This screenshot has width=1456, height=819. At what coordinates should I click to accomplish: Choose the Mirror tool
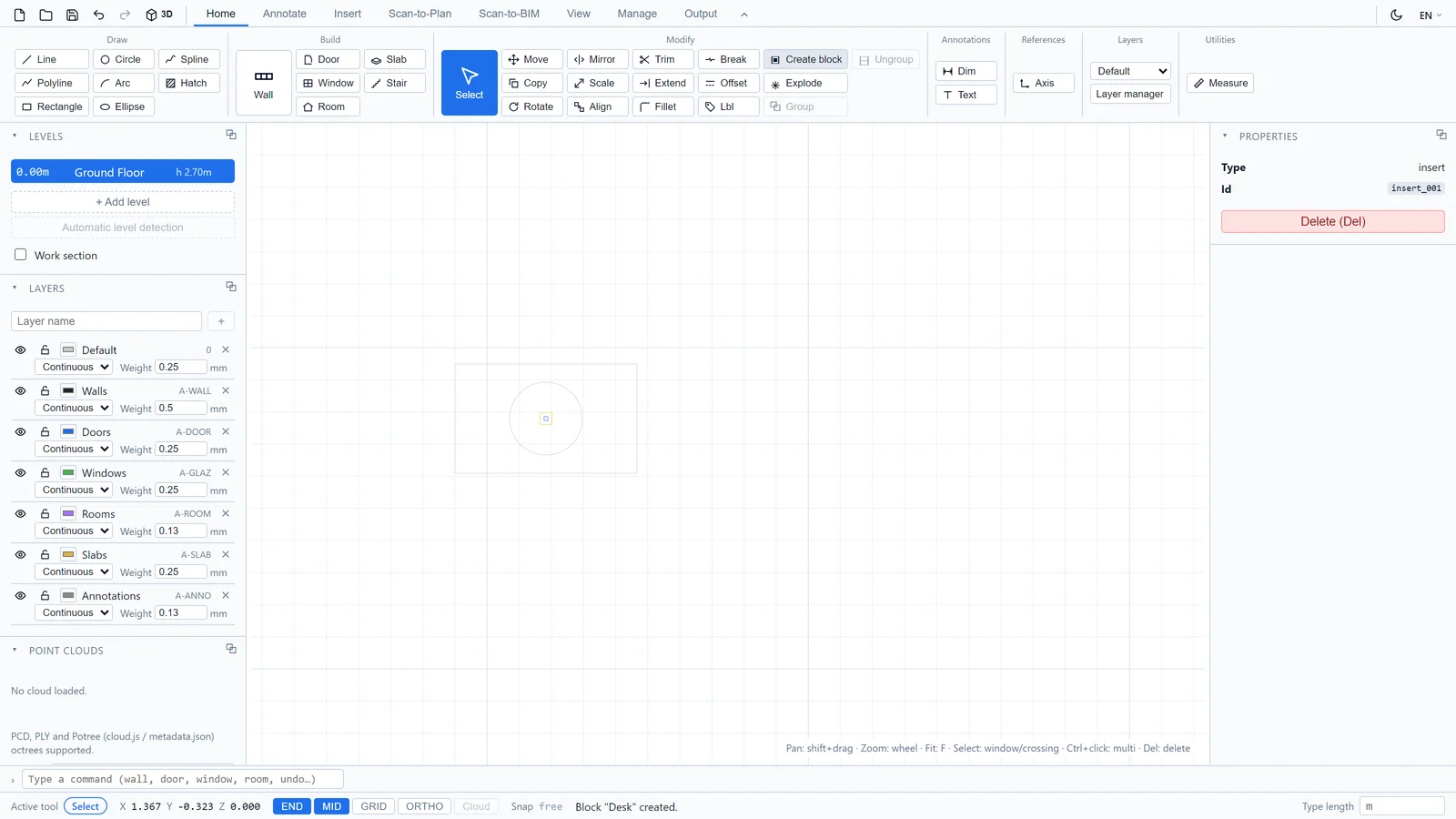coord(598,59)
